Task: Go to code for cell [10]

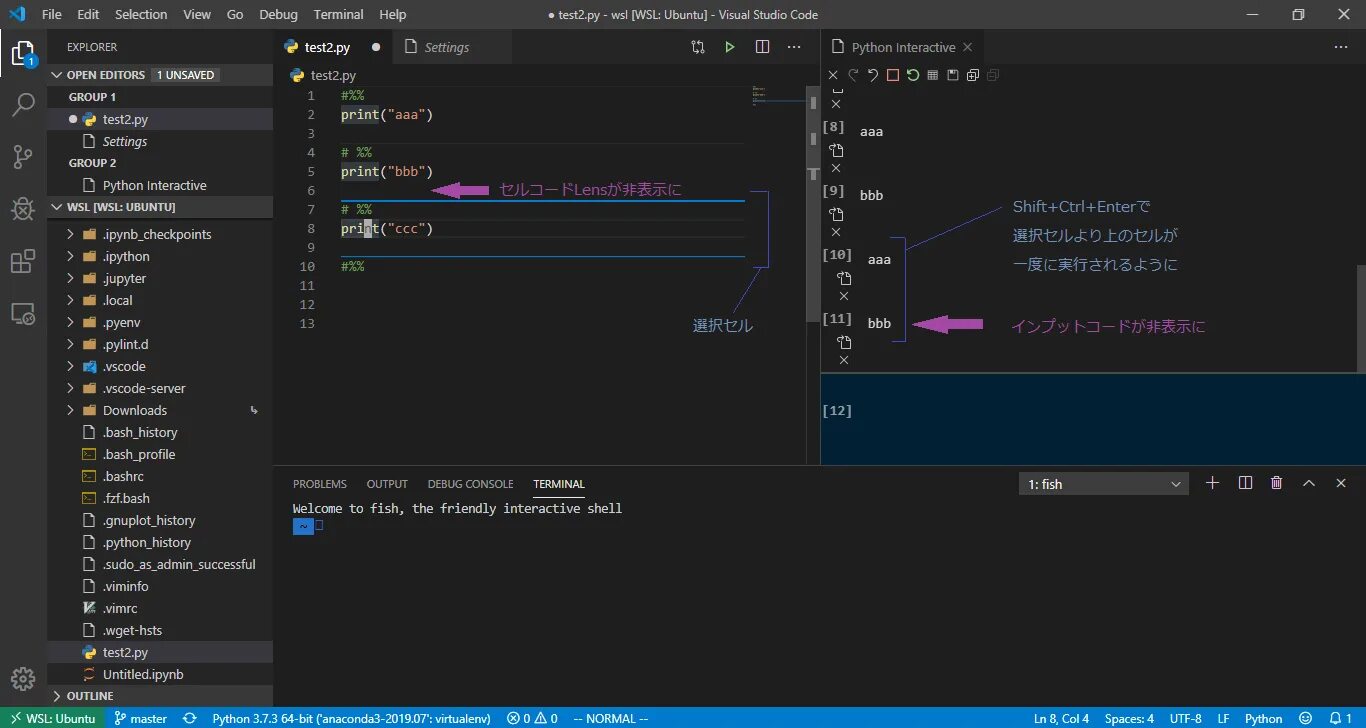Action: coord(844,279)
